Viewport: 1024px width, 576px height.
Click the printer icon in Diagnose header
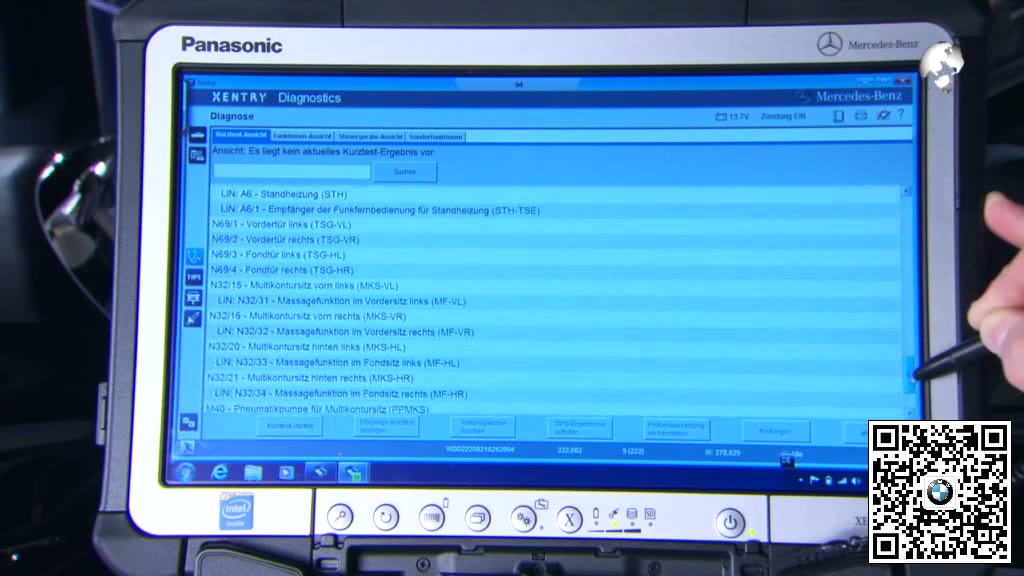coord(861,116)
